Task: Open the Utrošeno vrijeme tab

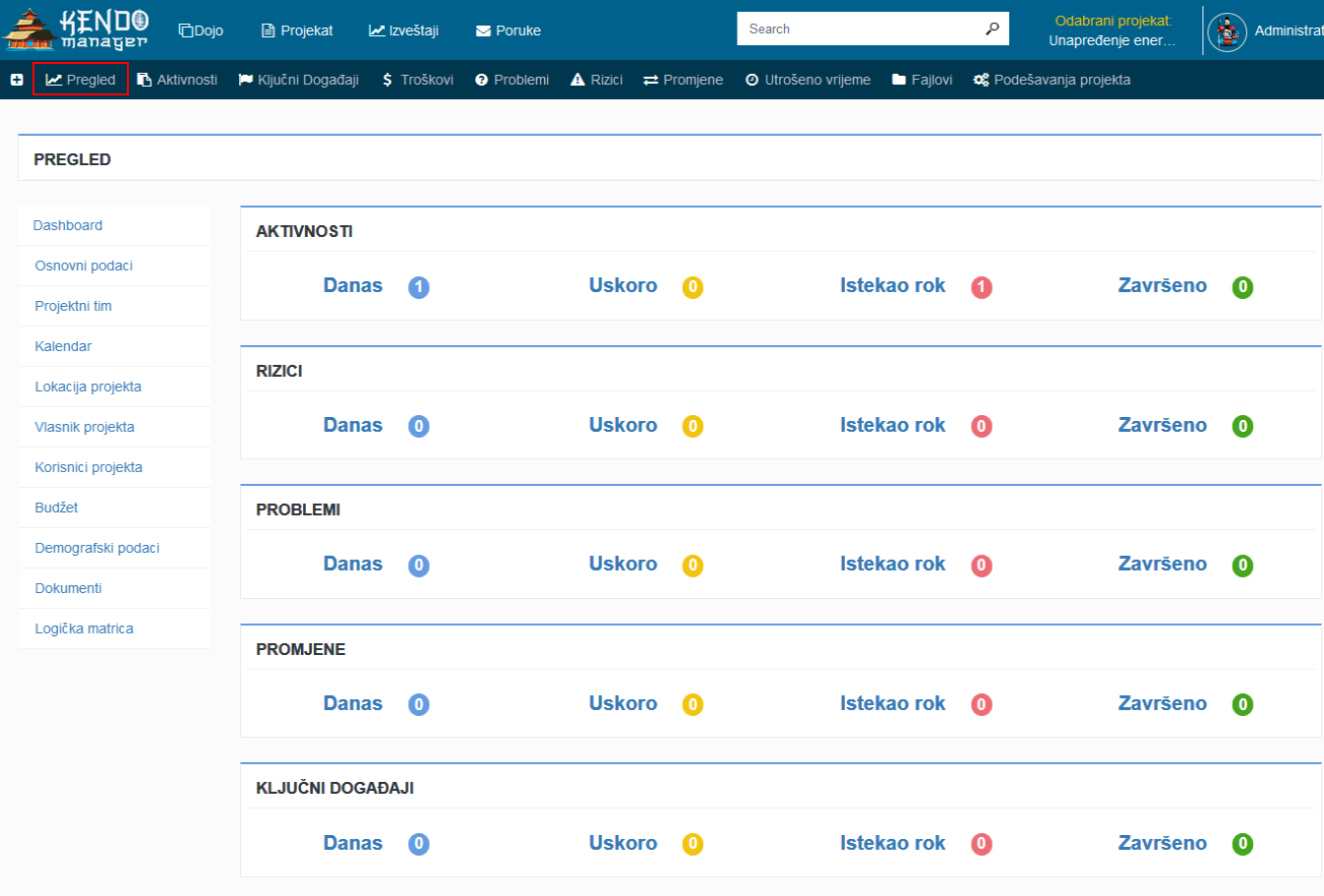Action: [x=808, y=80]
